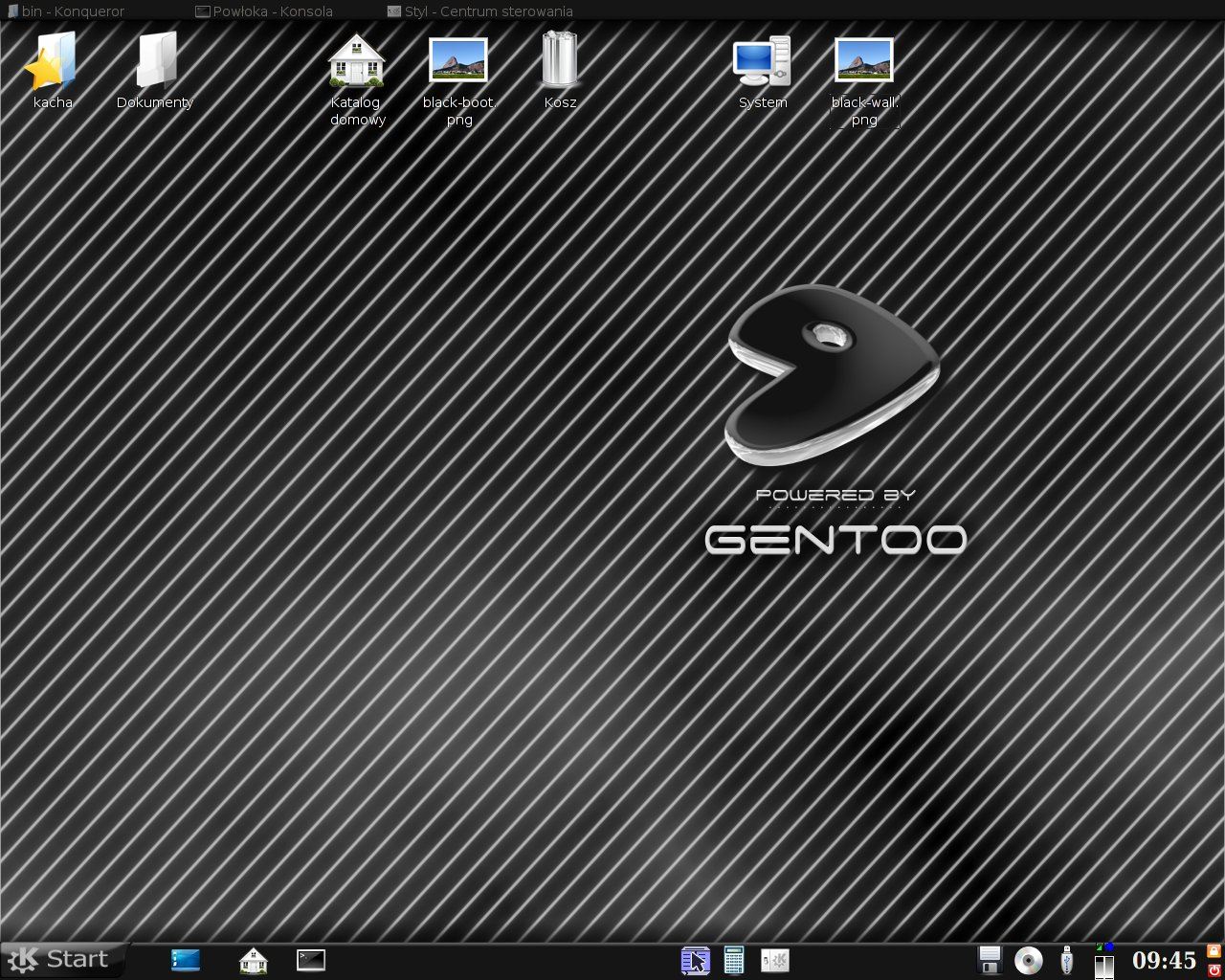The width and height of the screenshot is (1225, 980).
Task: Open the calculator icon in the panel
Action: (x=734, y=960)
